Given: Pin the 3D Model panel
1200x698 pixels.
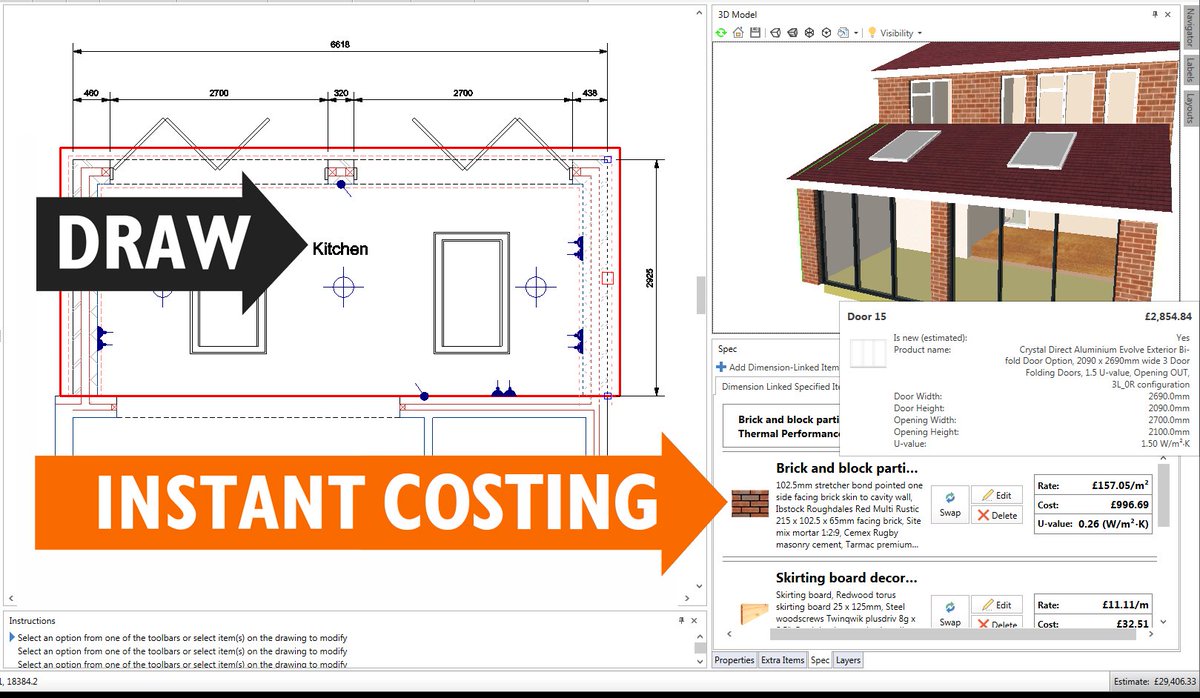Looking at the screenshot, I should (x=1155, y=14).
